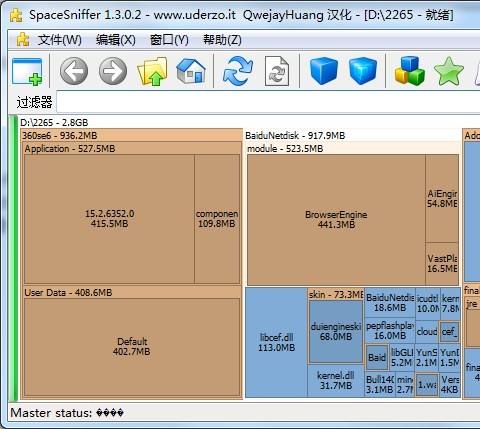The image size is (480, 429).
Task: Select the pepflashplayer 16.0MB block
Action: [390, 331]
